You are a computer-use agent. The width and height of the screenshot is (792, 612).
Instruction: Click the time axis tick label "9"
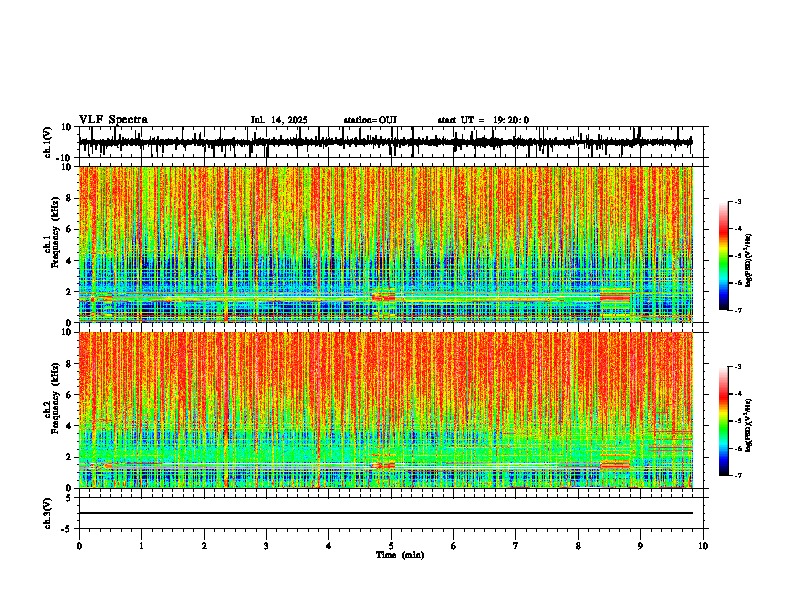click(640, 546)
